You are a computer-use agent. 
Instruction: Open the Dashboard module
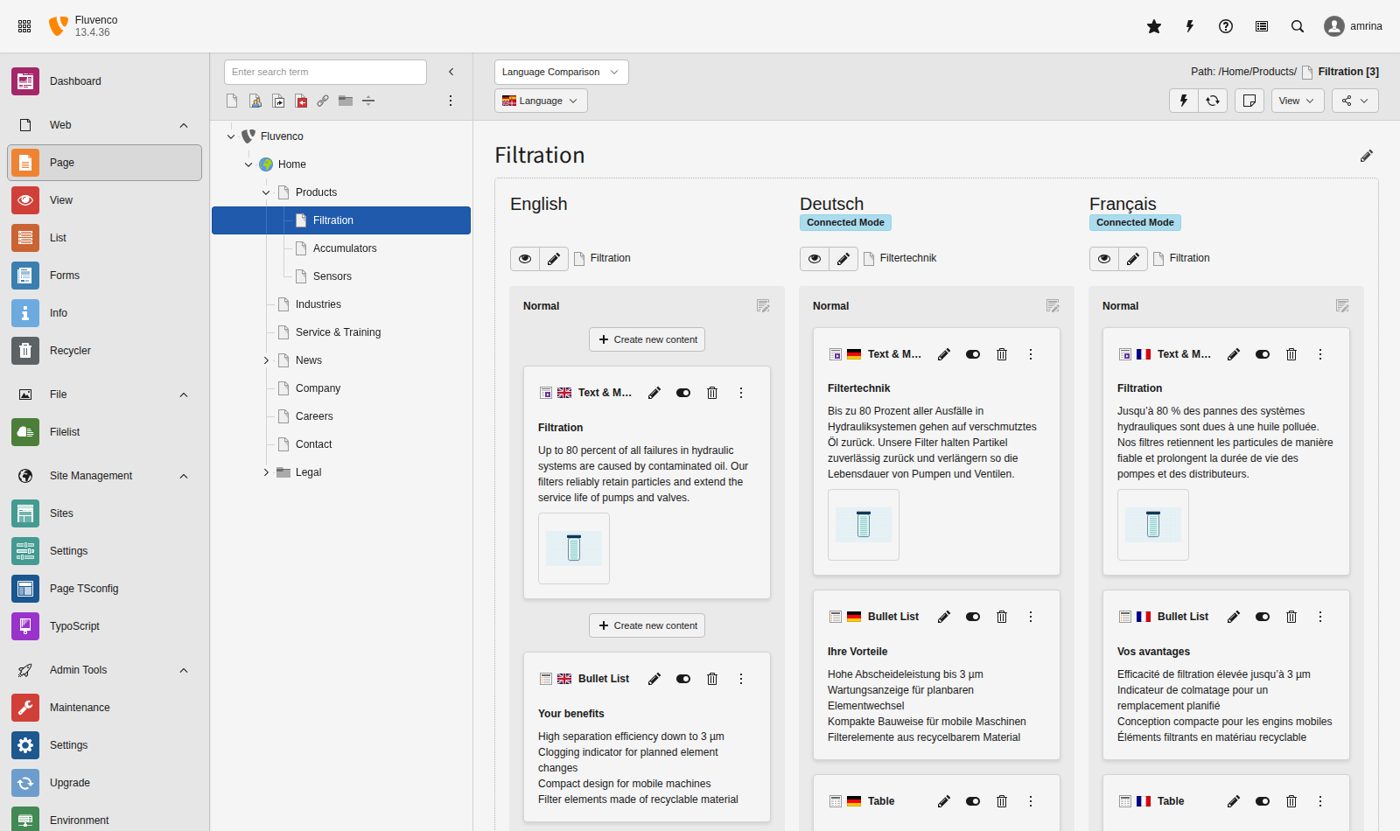pyautogui.click(x=105, y=81)
